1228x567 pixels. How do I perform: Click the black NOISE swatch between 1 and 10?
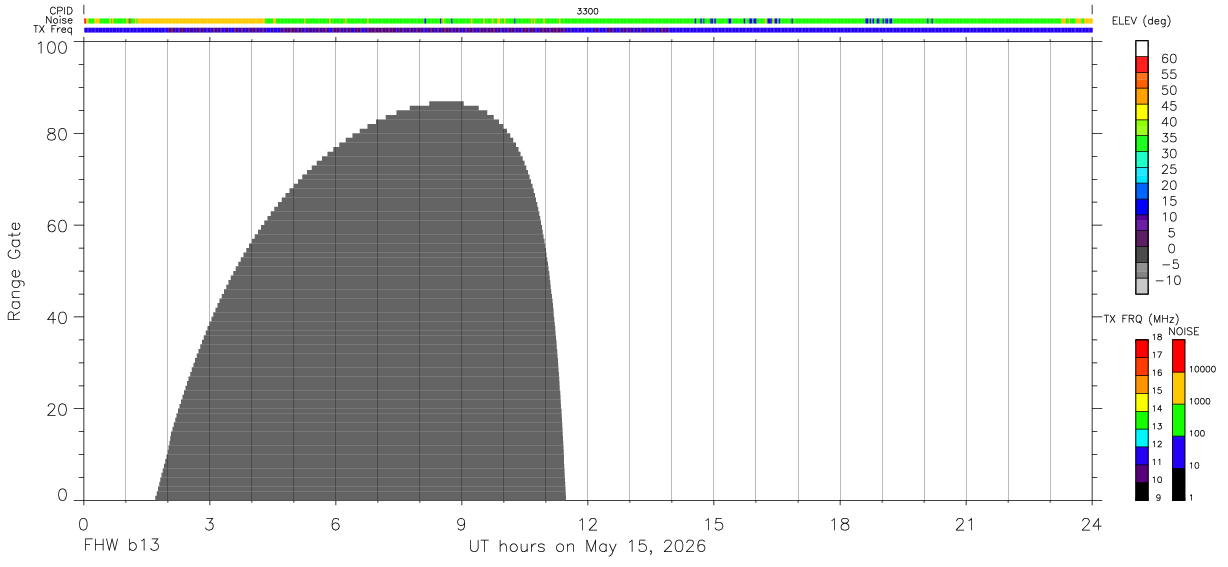(1179, 484)
